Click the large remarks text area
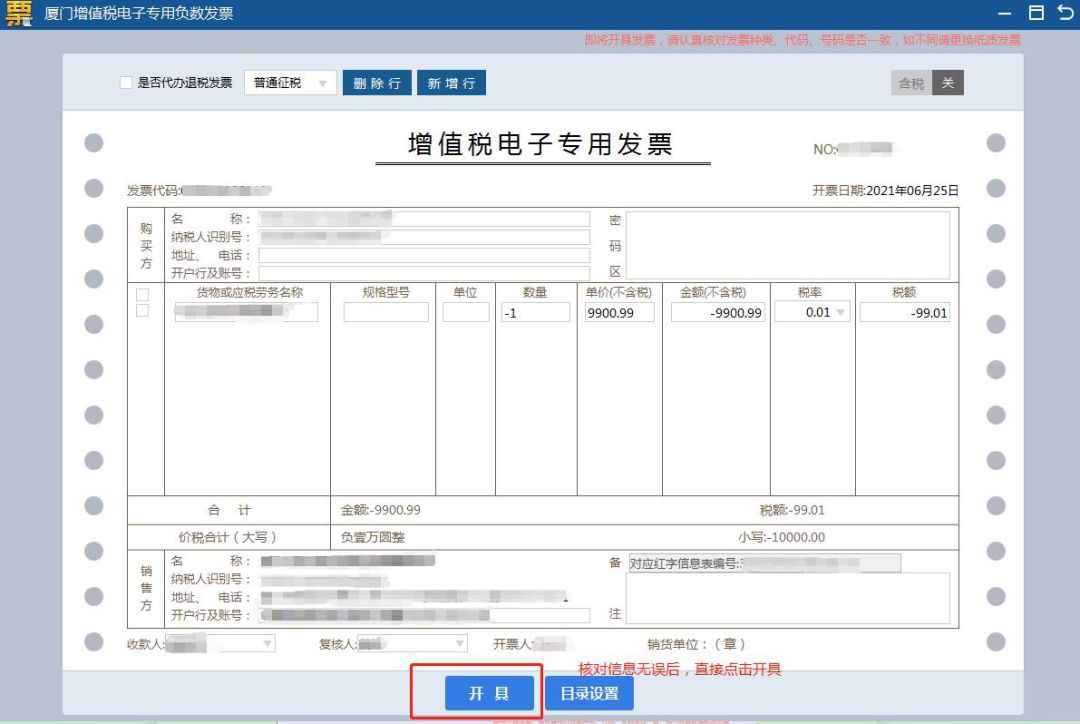The width and height of the screenshot is (1080, 724). point(788,598)
